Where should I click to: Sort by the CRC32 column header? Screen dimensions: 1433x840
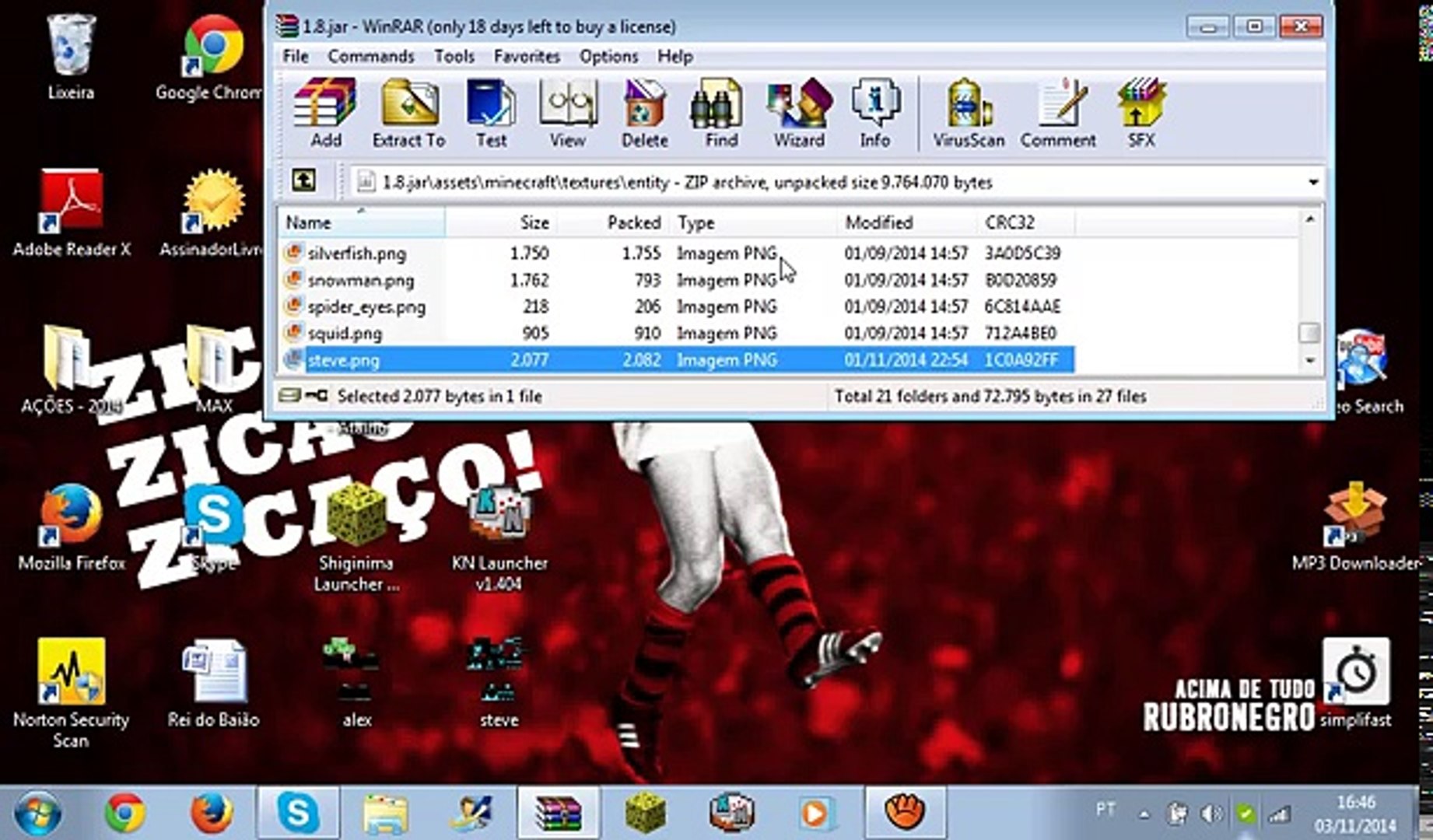point(1026,222)
